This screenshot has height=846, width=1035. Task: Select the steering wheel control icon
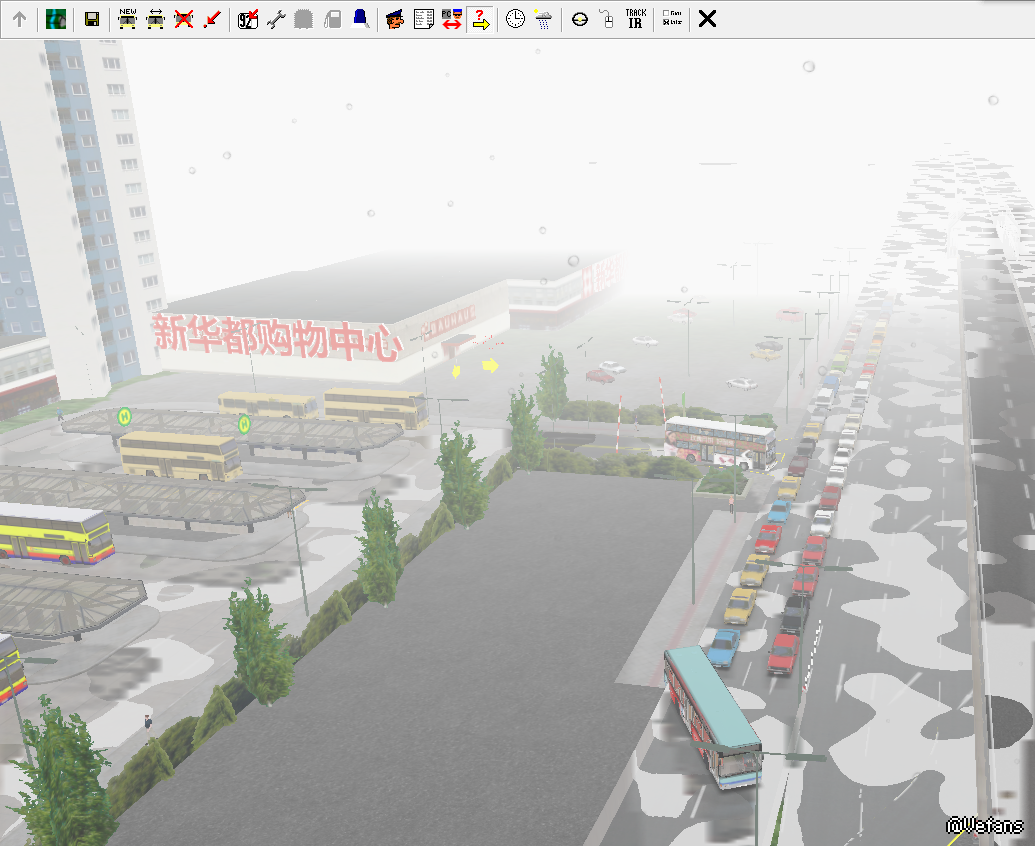pyautogui.click(x=579, y=19)
